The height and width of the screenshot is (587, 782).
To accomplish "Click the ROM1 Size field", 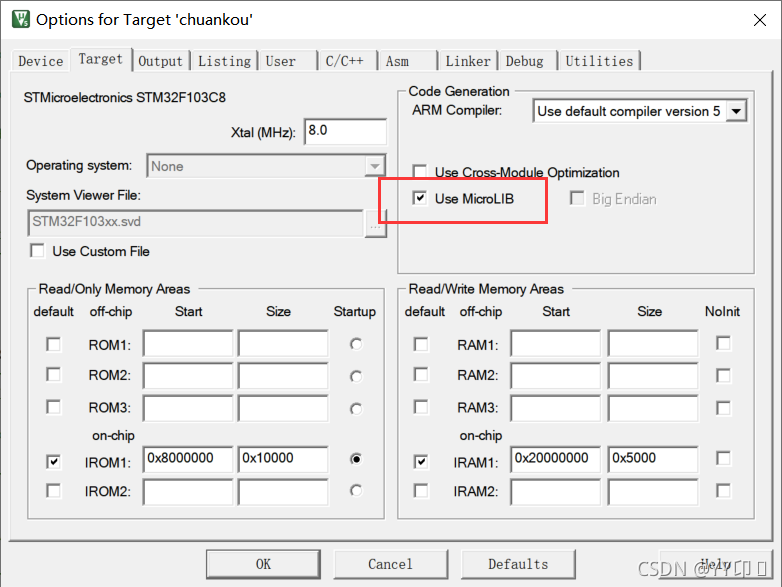I will (x=283, y=343).
